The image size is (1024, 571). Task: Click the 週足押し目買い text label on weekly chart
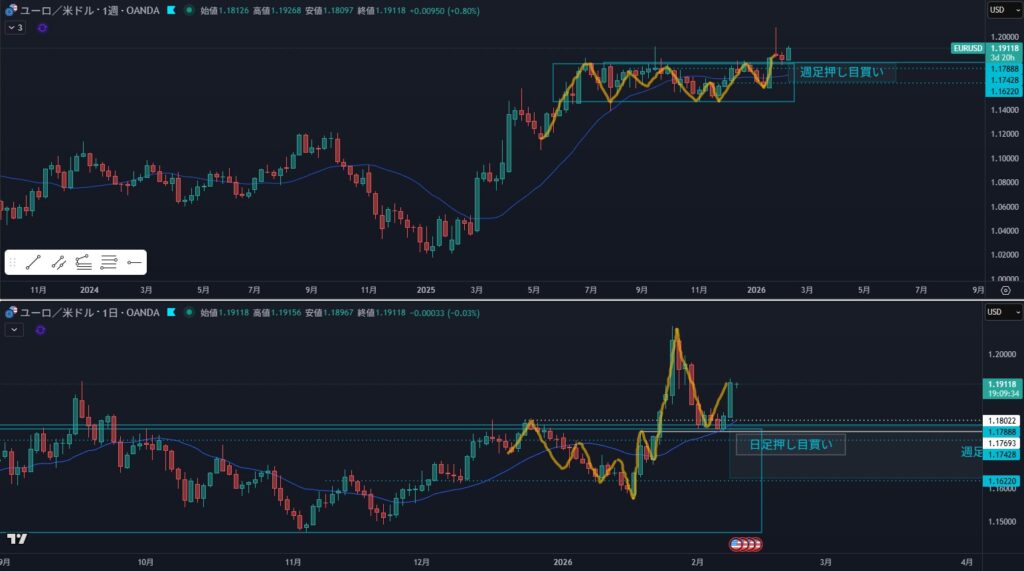pos(841,72)
